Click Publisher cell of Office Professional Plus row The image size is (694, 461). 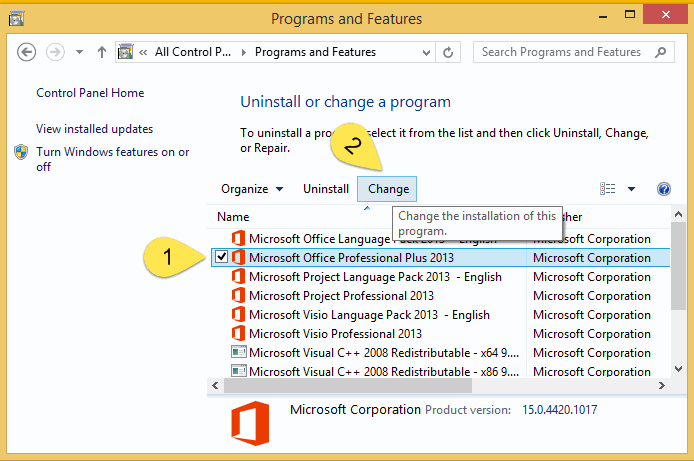(592, 258)
